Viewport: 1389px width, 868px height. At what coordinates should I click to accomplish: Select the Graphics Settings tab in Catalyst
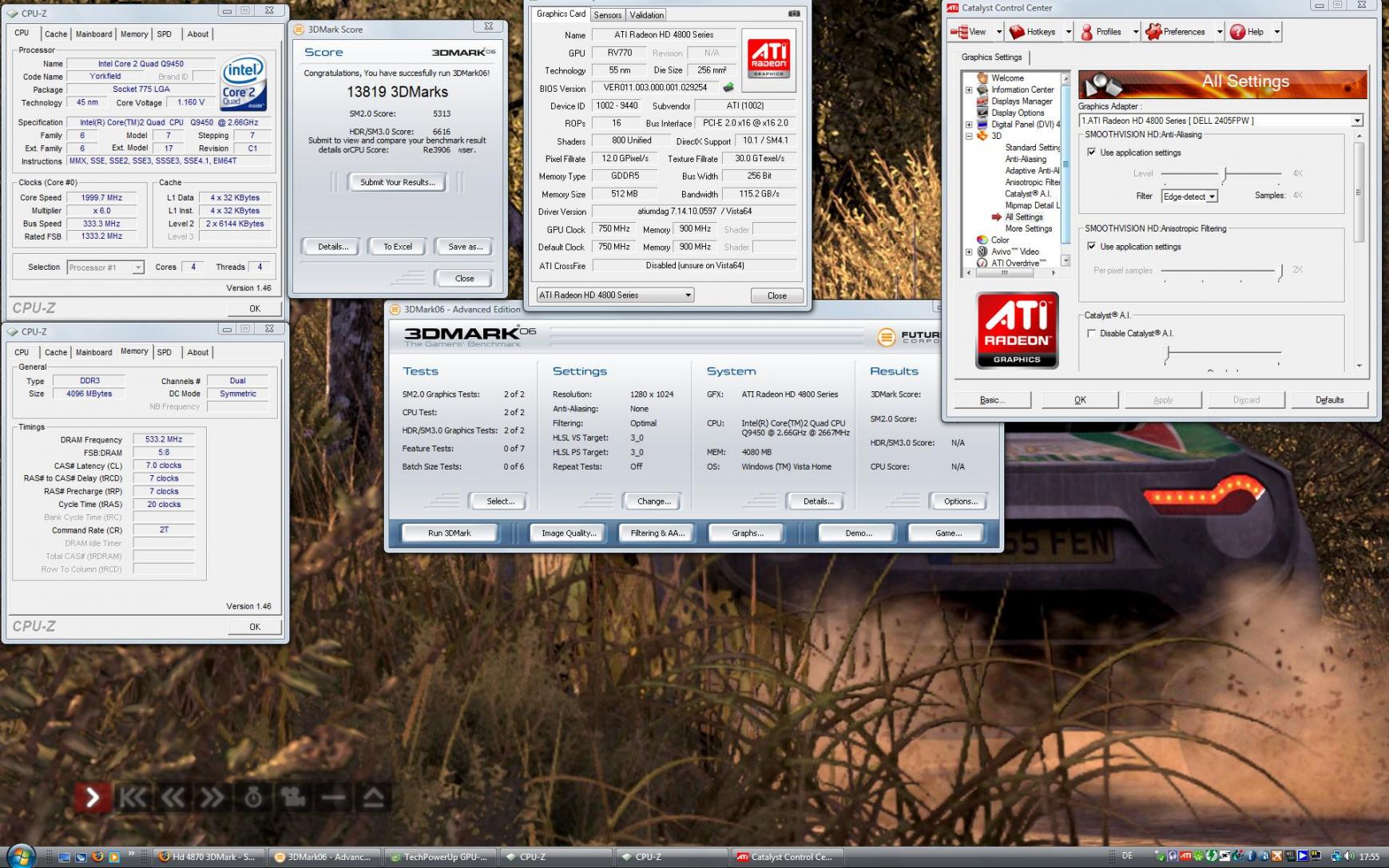991,57
